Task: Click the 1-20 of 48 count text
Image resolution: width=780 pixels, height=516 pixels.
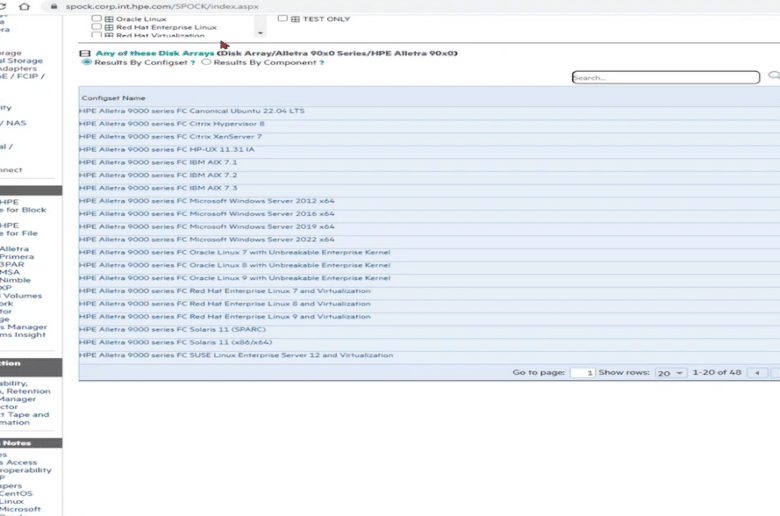Action: pyautogui.click(x=717, y=373)
